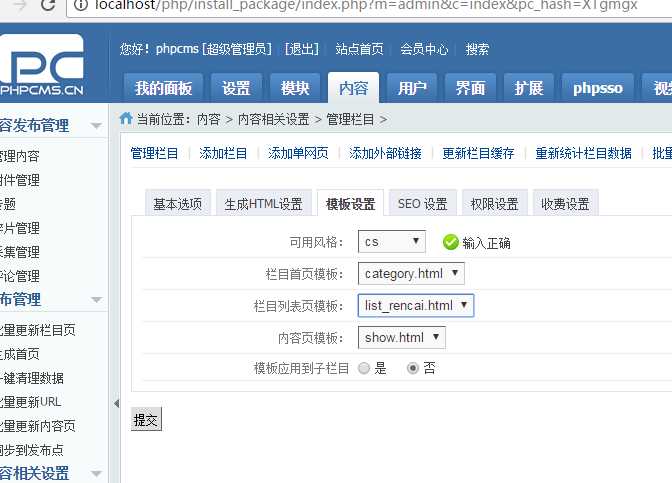Open the 会员中心 link
Viewport: 672px width, 483px height.
[424, 49]
